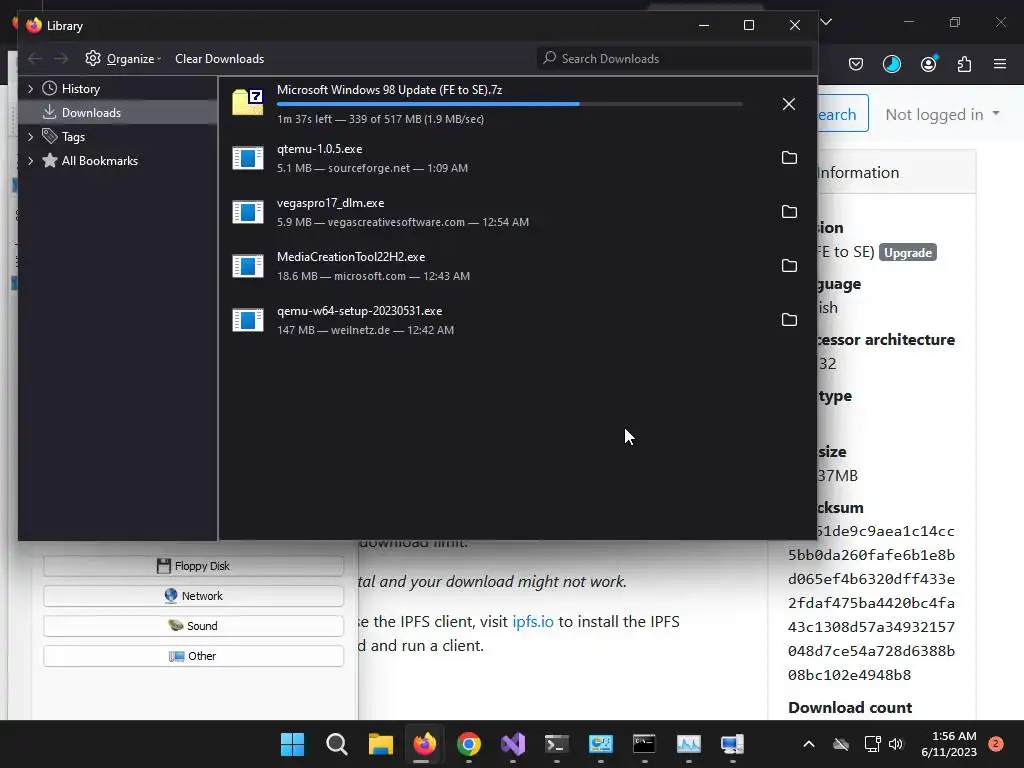This screenshot has height=768, width=1024.
Task: Open the Firefox hamburger menu
Action: pos(1000,64)
